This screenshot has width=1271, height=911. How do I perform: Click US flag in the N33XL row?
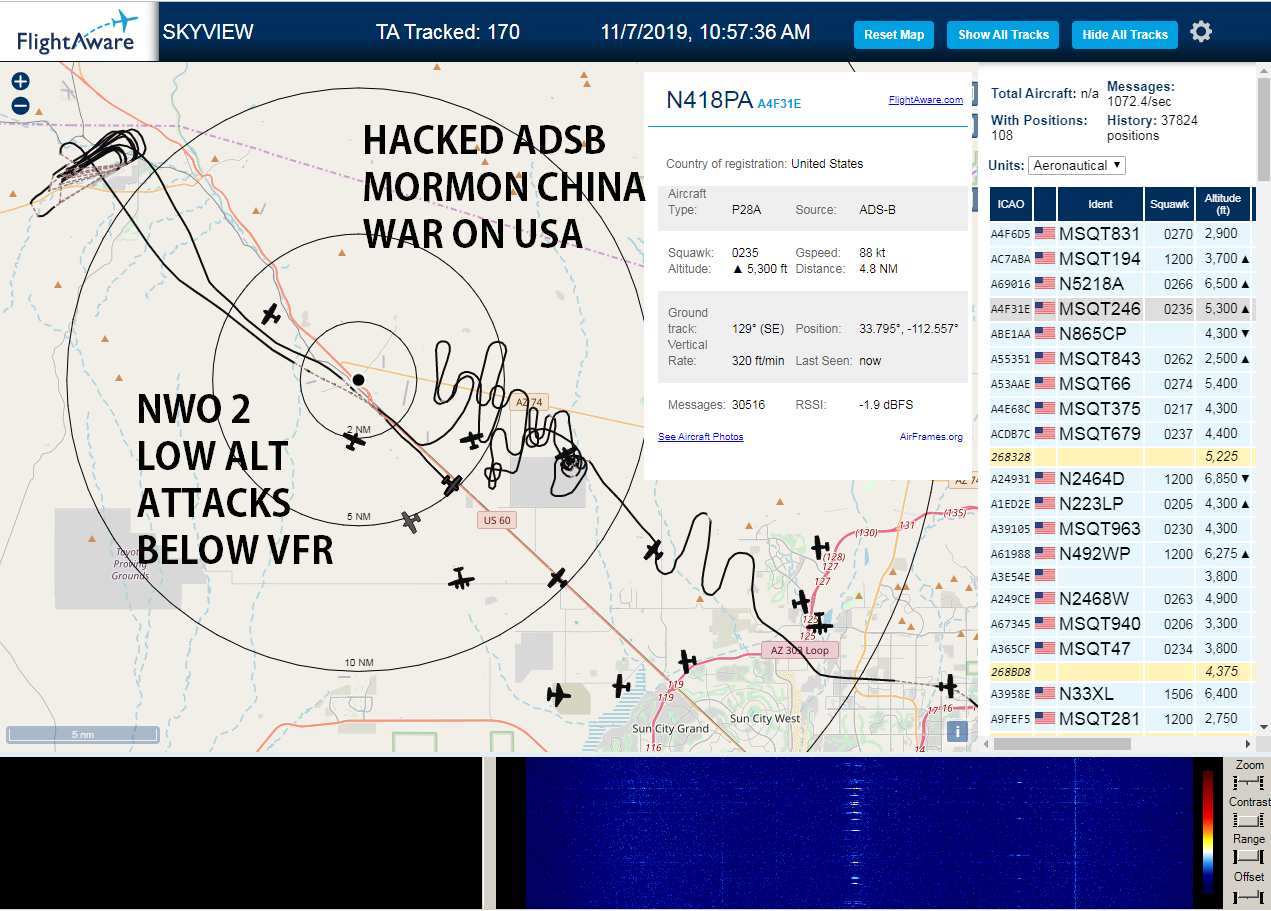click(x=1045, y=693)
